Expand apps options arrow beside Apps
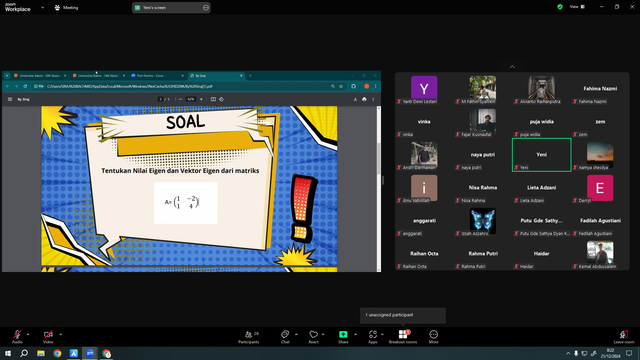This screenshot has height=360, width=640. [x=382, y=334]
